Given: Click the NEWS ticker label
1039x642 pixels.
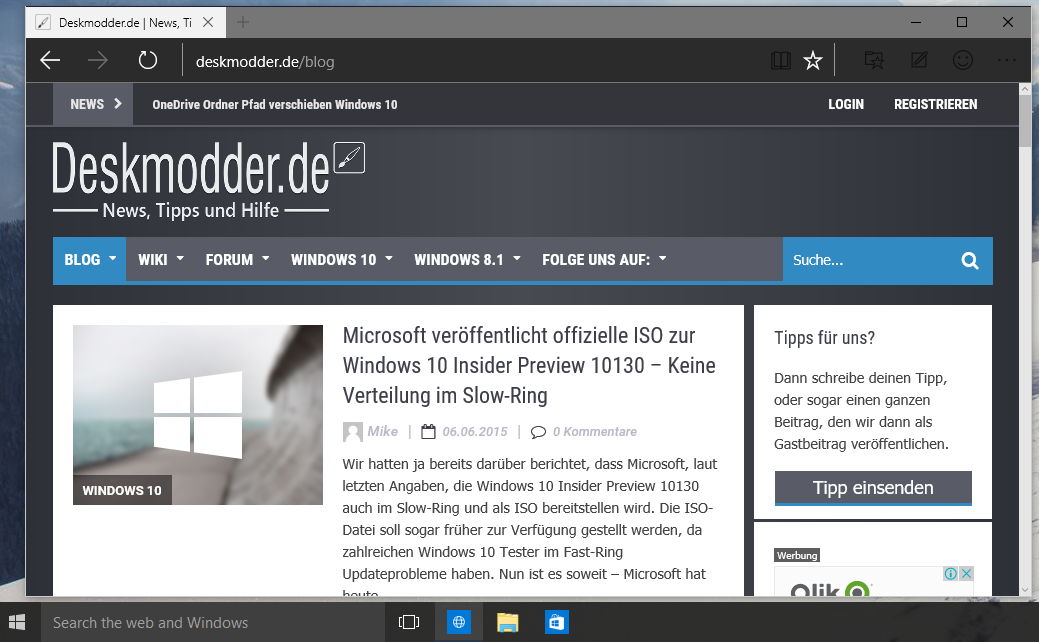Looking at the screenshot, I should coord(93,104).
